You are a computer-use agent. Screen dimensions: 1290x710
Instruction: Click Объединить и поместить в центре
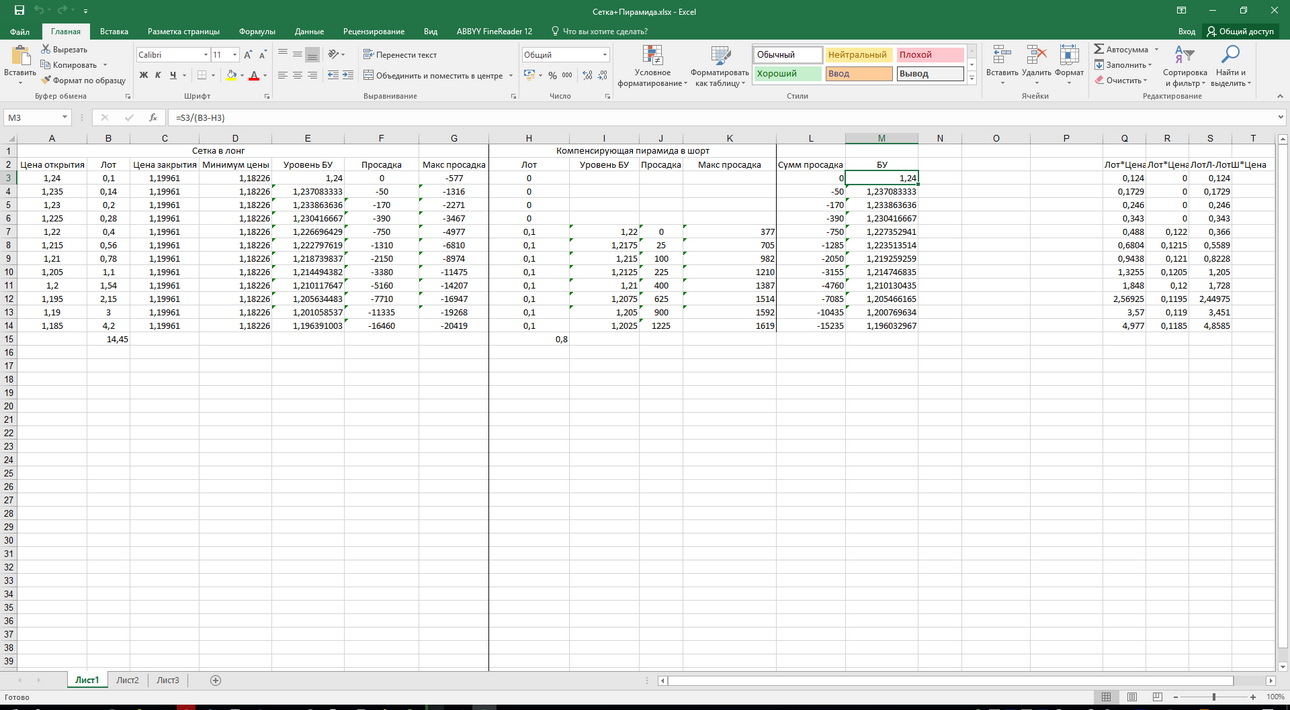tap(433, 75)
